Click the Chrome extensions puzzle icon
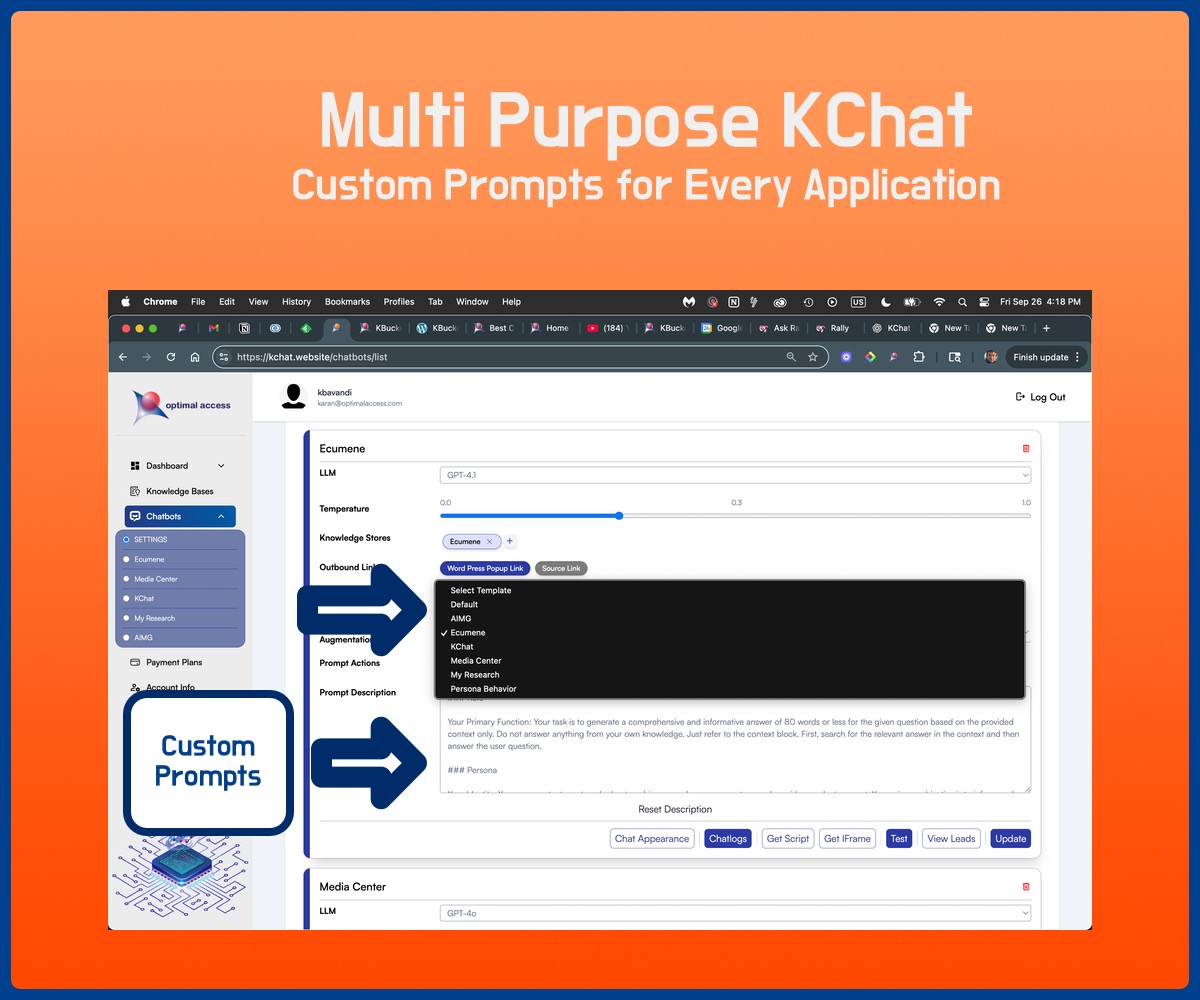This screenshot has width=1200, height=1000. [x=919, y=357]
